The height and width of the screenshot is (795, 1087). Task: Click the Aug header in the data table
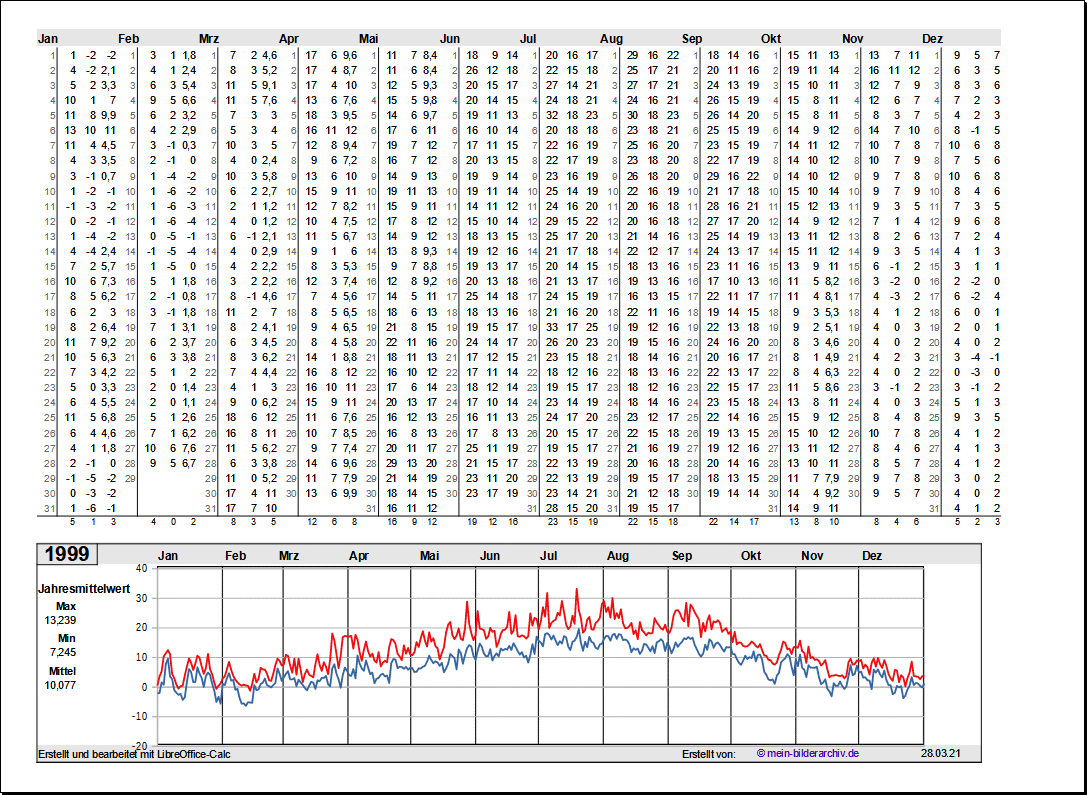click(x=611, y=39)
